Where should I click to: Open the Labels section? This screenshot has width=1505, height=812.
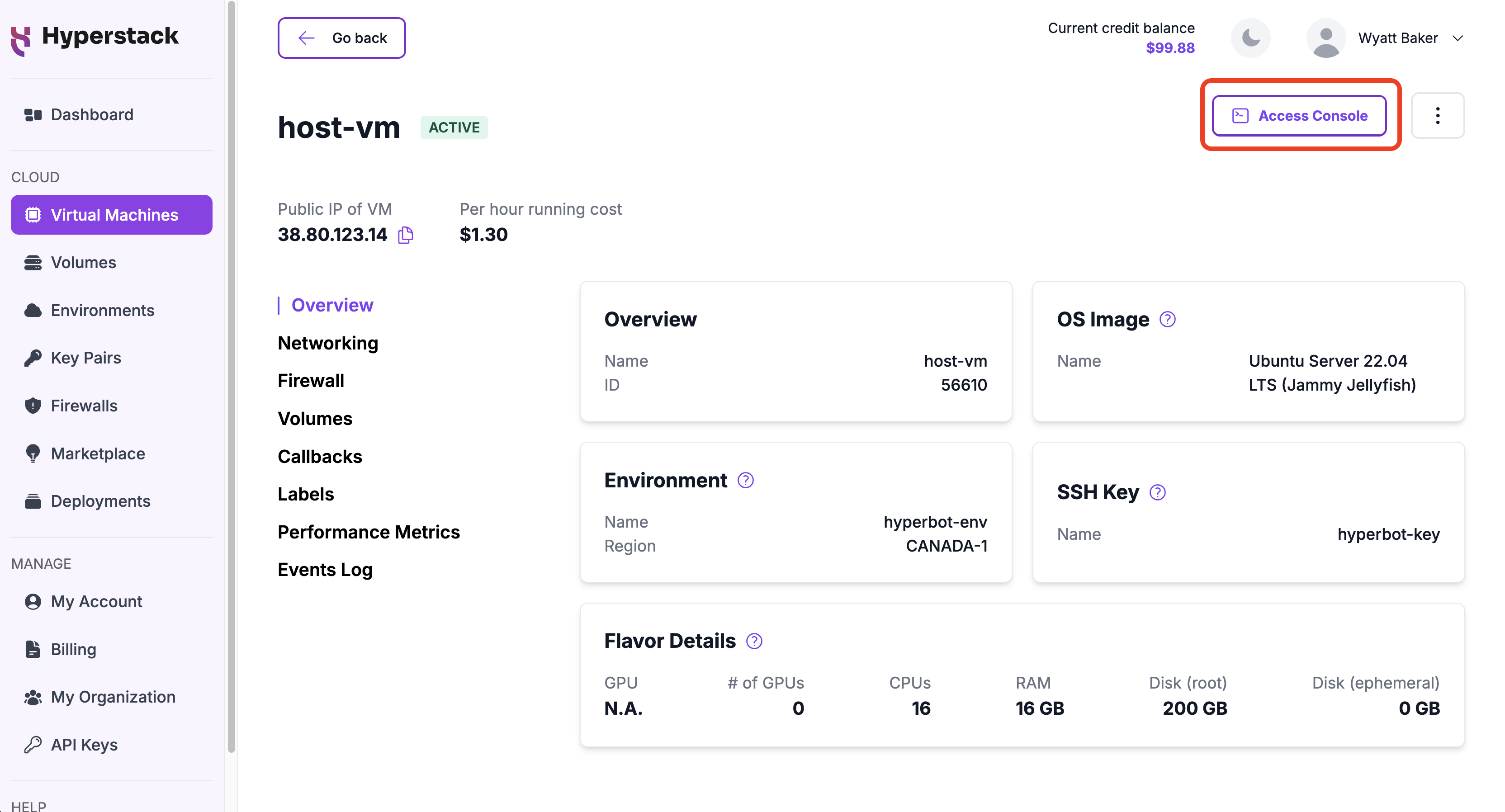coord(306,494)
